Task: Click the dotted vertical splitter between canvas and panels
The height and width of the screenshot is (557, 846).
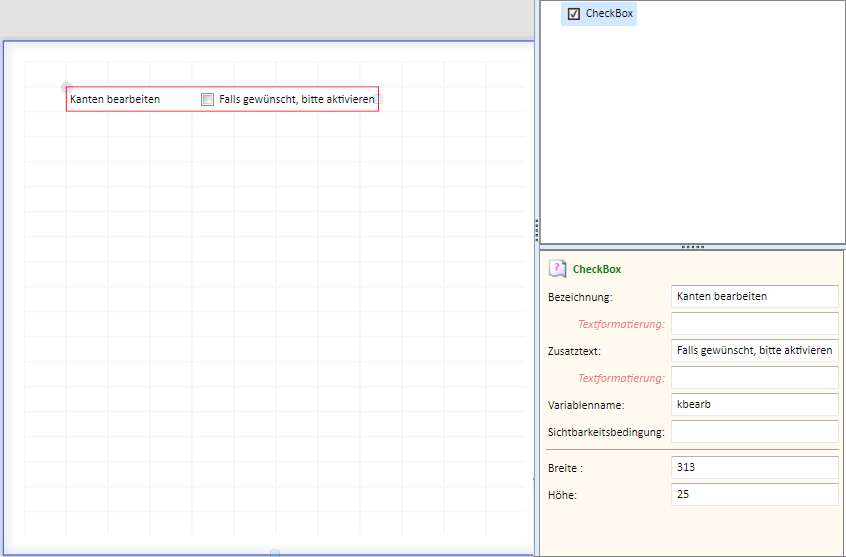Action: (x=536, y=230)
